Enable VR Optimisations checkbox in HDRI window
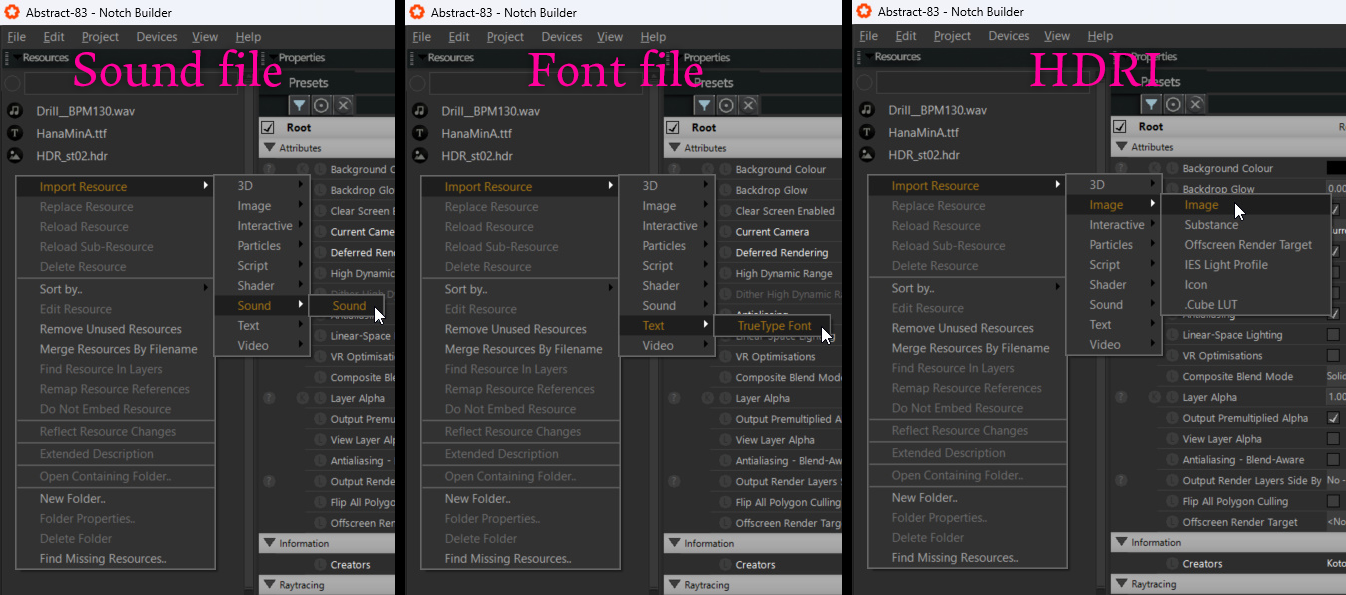This screenshot has width=1346, height=595. (1333, 356)
